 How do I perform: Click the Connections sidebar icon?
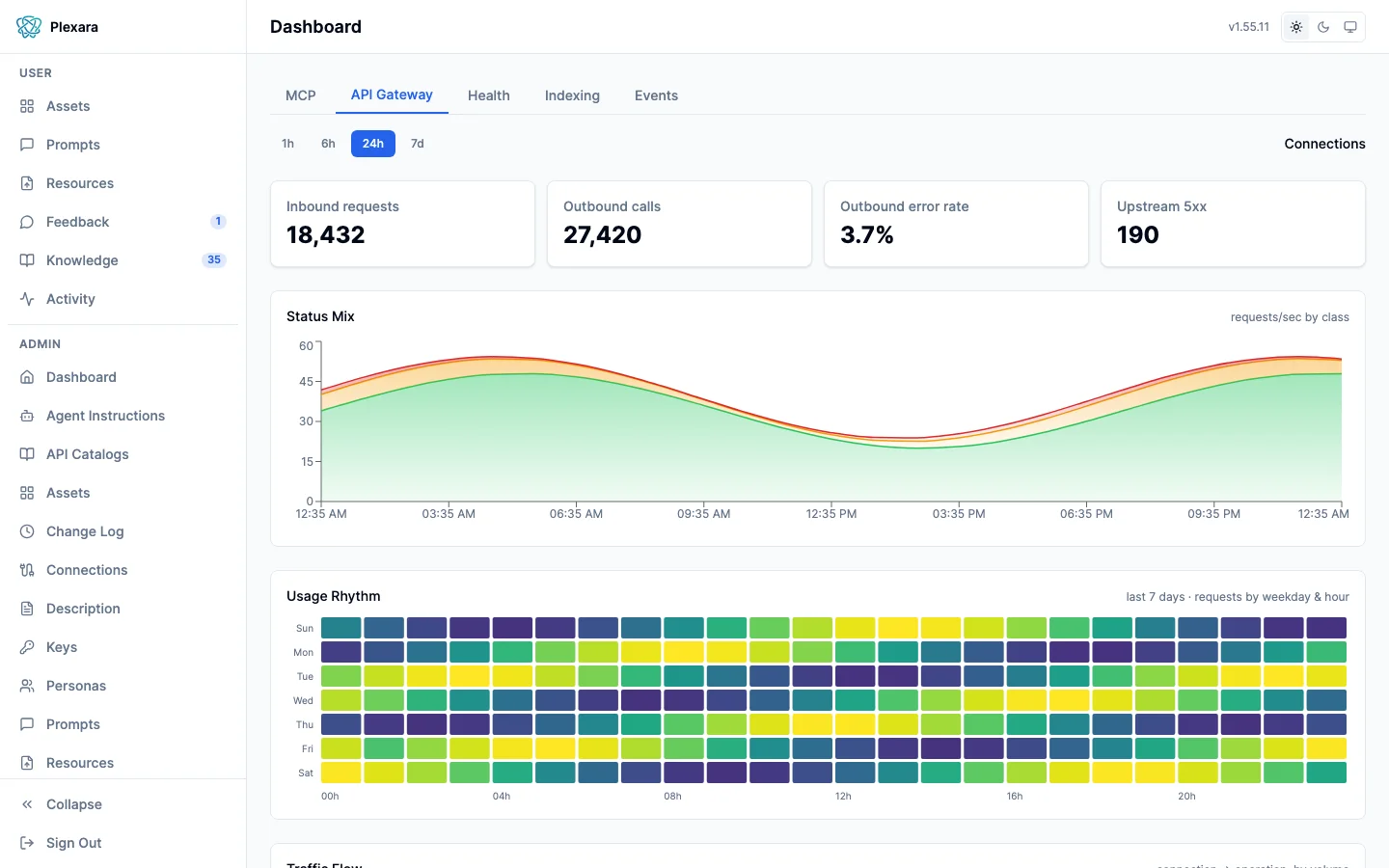[x=27, y=570]
